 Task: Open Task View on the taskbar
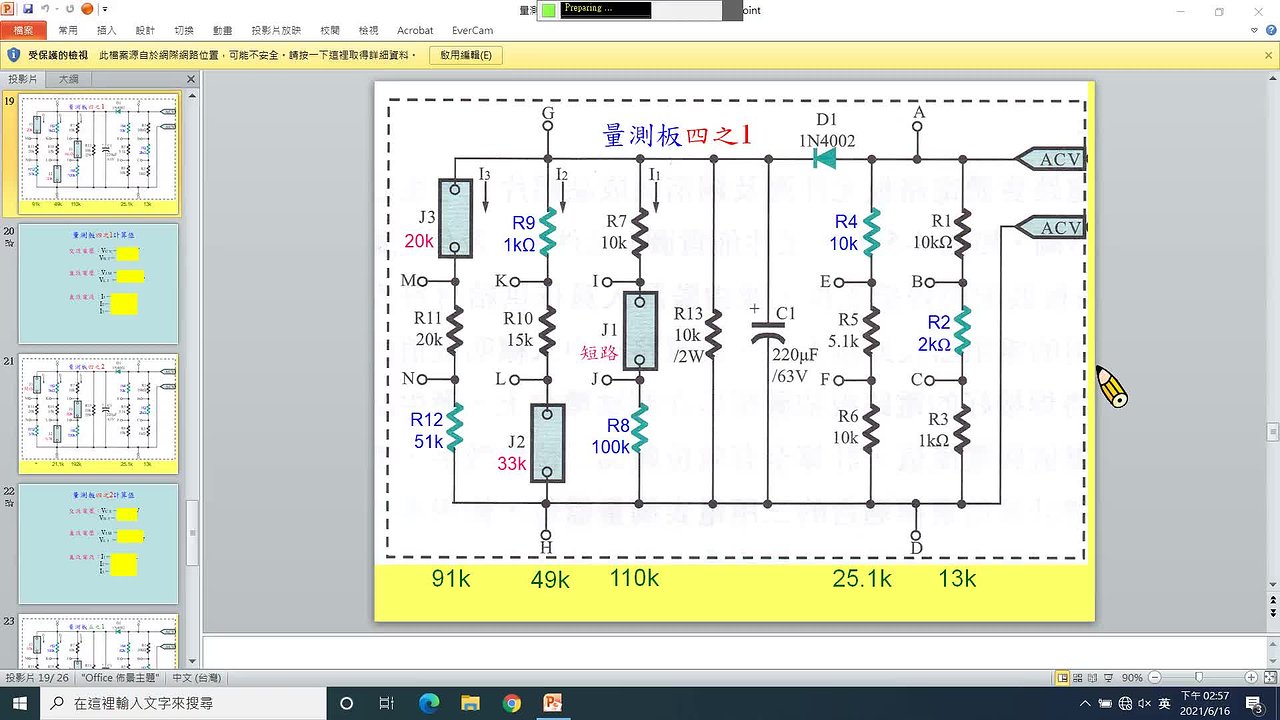(x=386, y=703)
